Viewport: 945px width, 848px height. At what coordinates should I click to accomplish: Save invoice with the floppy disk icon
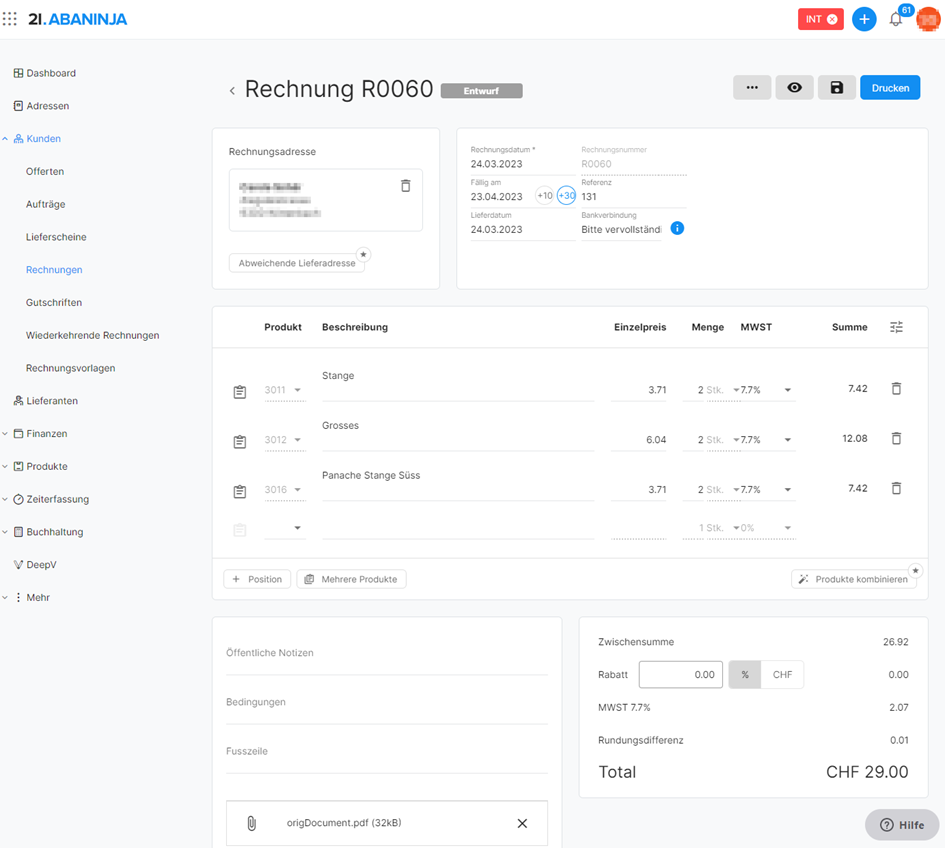837,88
